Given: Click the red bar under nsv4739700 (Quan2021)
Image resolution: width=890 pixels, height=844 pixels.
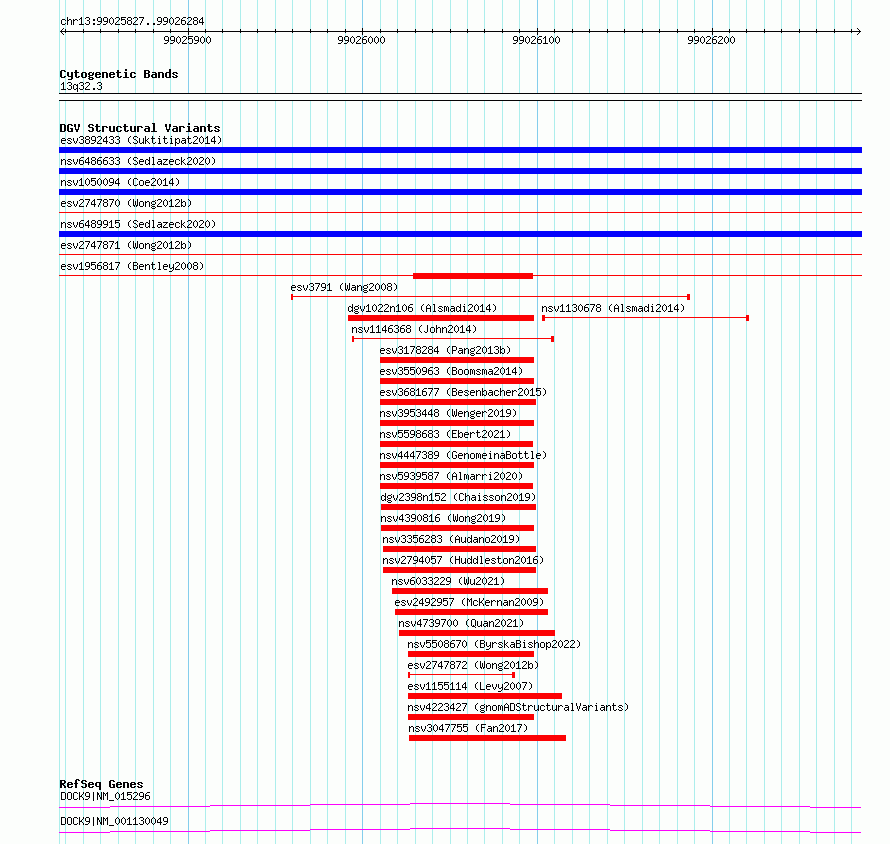Looking at the screenshot, I should 477,633.
